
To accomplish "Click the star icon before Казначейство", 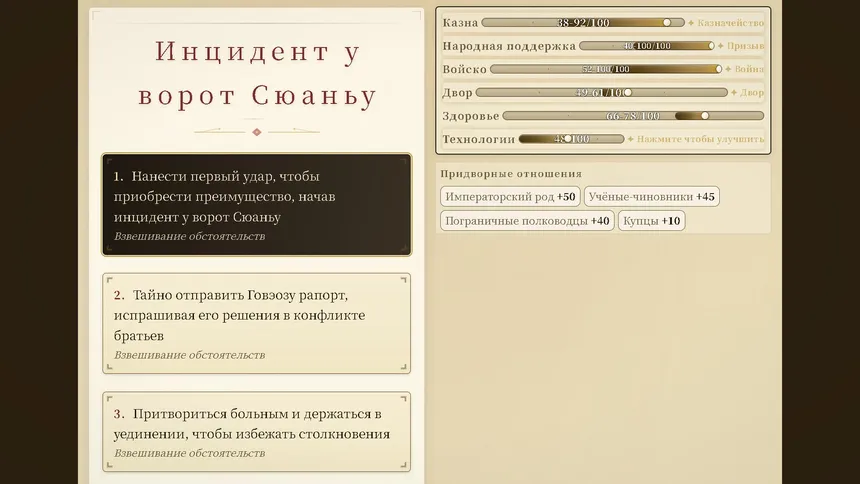I will click(x=691, y=23).
